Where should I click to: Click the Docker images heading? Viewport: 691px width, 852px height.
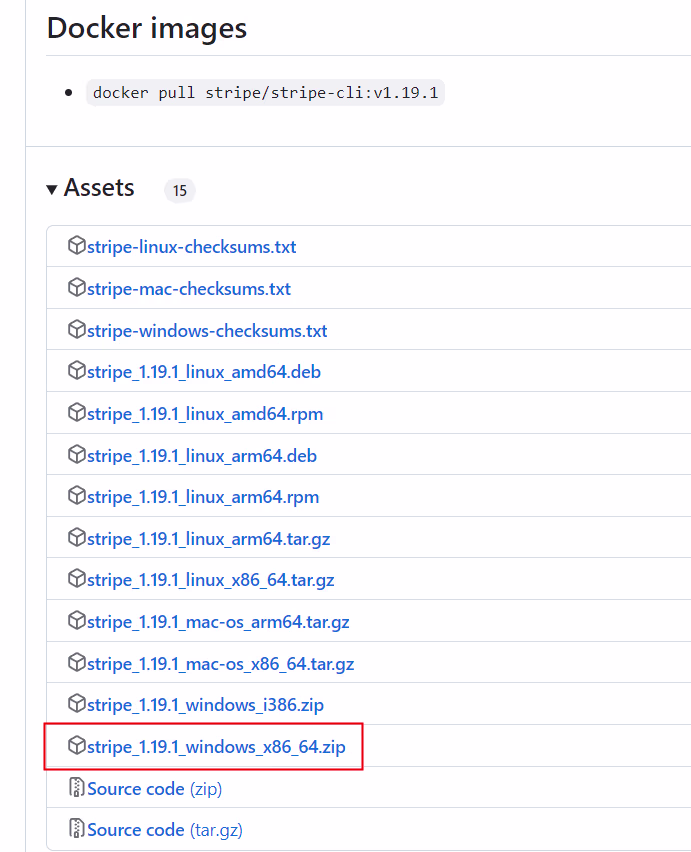147,28
